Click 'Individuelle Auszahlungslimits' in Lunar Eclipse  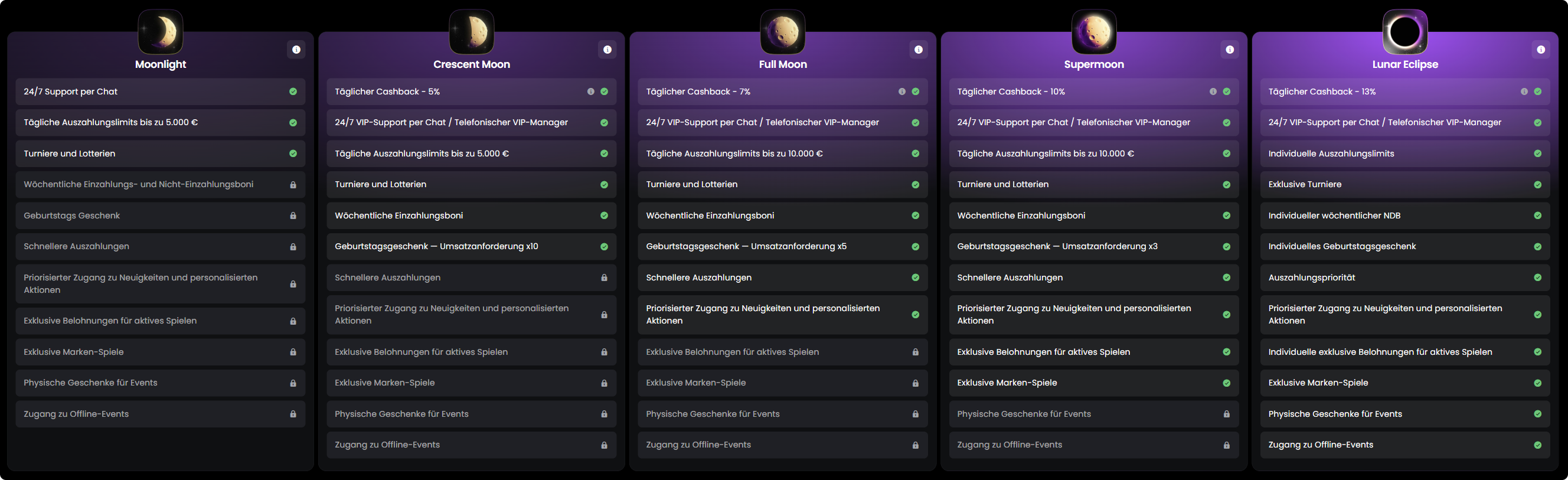(1331, 154)
